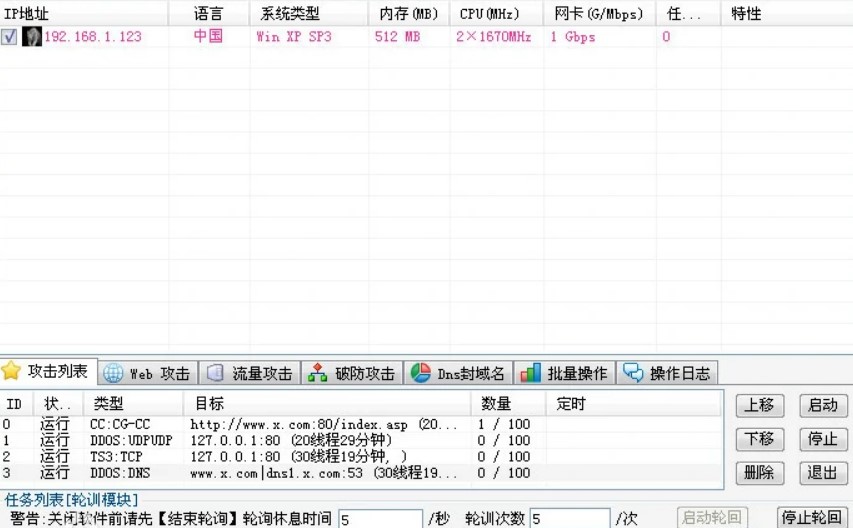
Task: Select the TS3:TCP task row
Action: tap(361, 457)
